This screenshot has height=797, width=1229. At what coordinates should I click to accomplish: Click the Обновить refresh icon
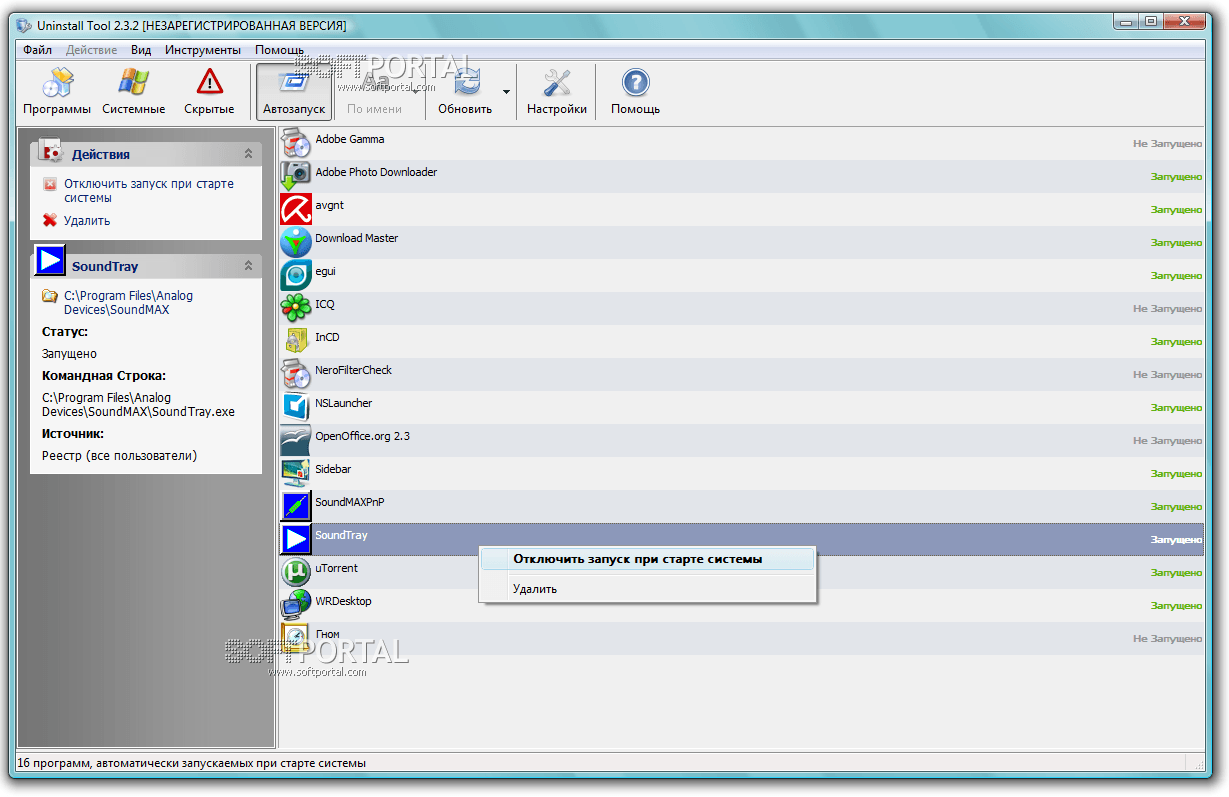click(x=465, y=83)
